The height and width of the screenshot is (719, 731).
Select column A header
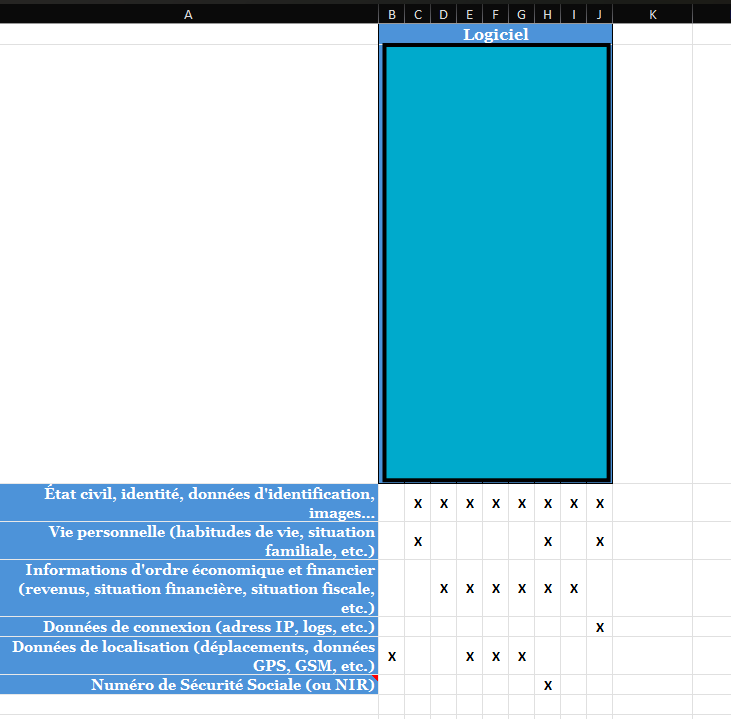point(189,14)
